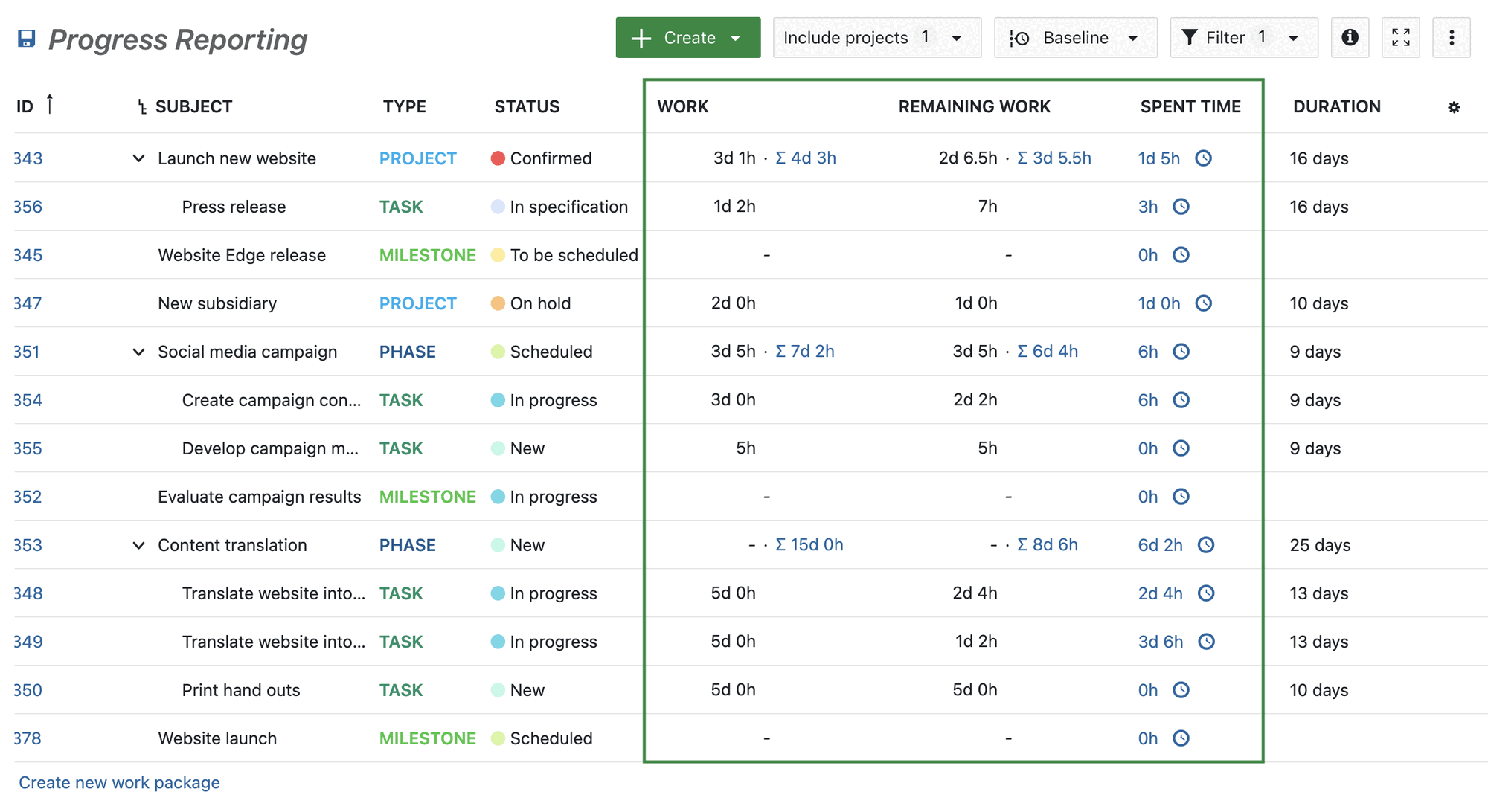Click the clock icon beside Content translation 6d 2h

tap(1206, 545)
